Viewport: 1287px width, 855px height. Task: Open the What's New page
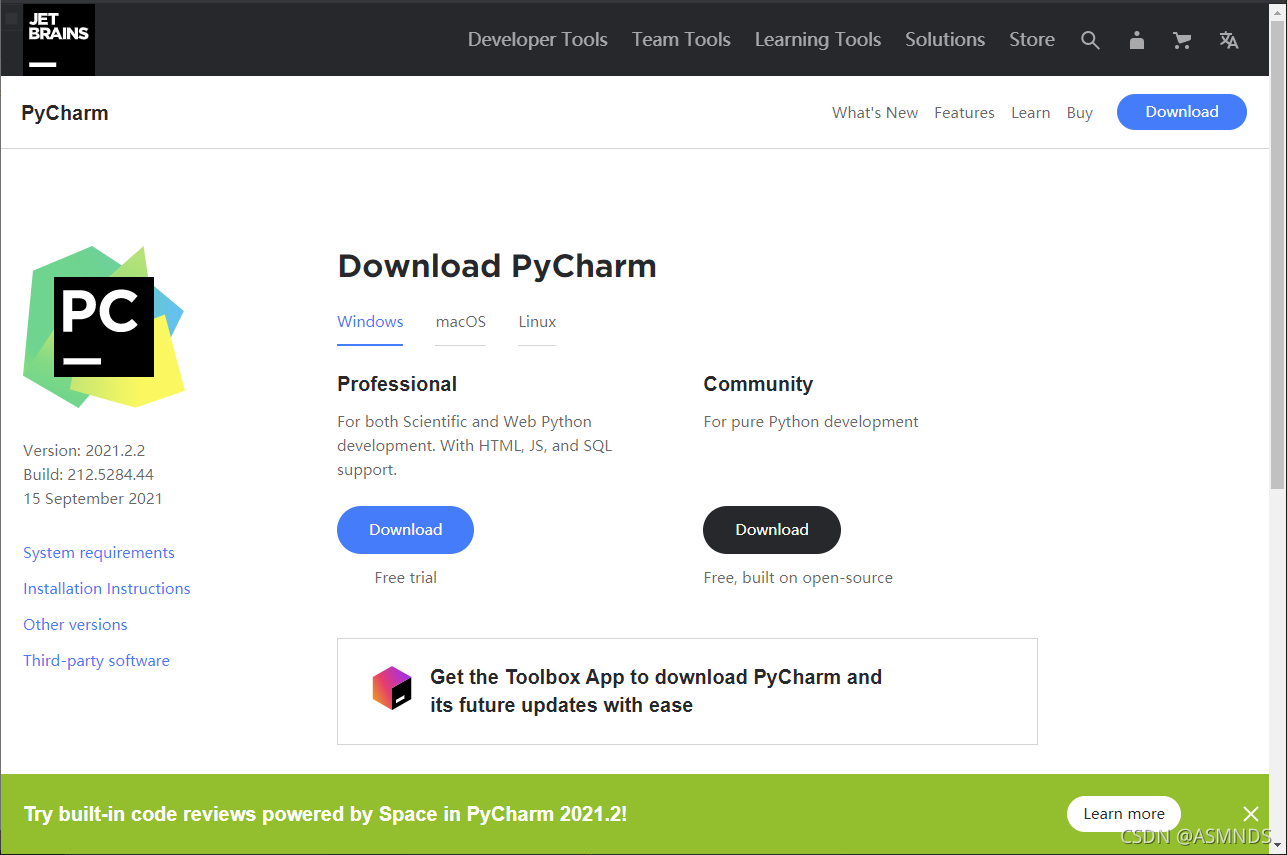click(x=875, y=113)
